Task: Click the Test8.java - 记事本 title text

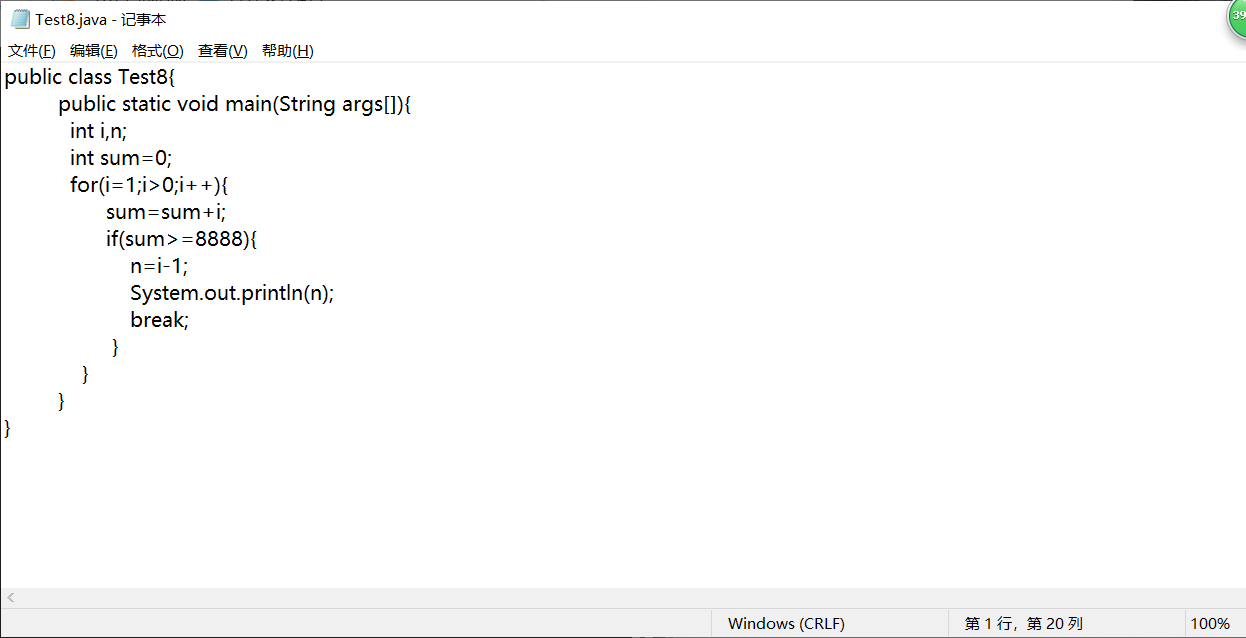Action: click(x=101, y=20)
